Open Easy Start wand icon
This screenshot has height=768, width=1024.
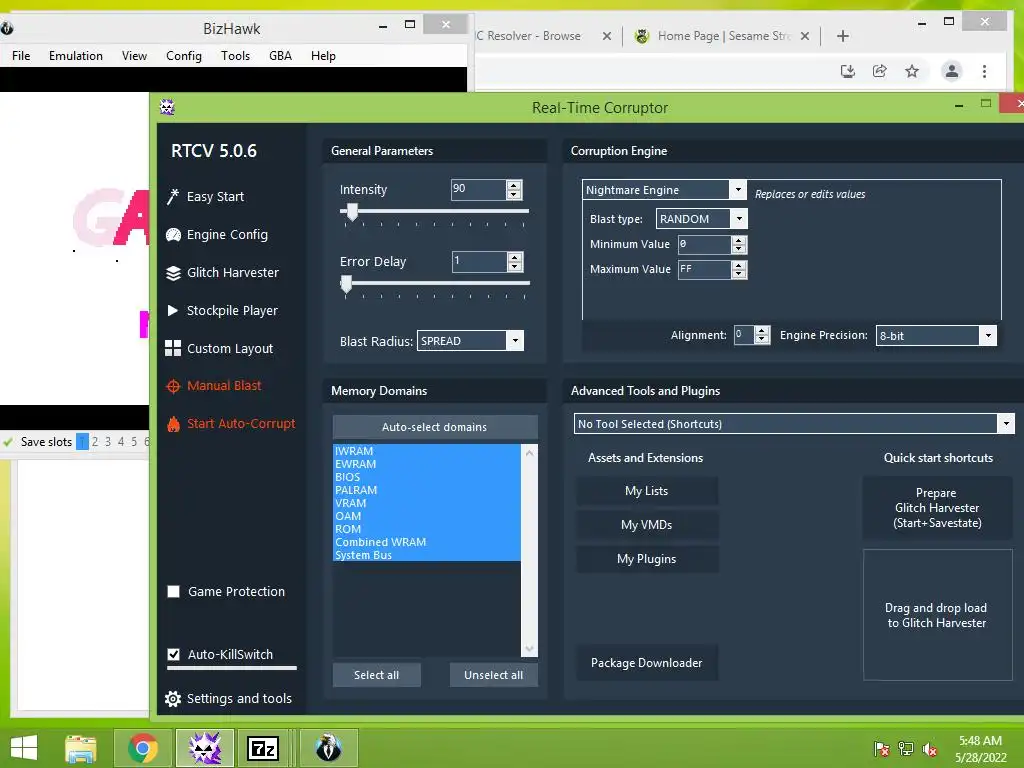pyautogui.click(x=172, y=197)
